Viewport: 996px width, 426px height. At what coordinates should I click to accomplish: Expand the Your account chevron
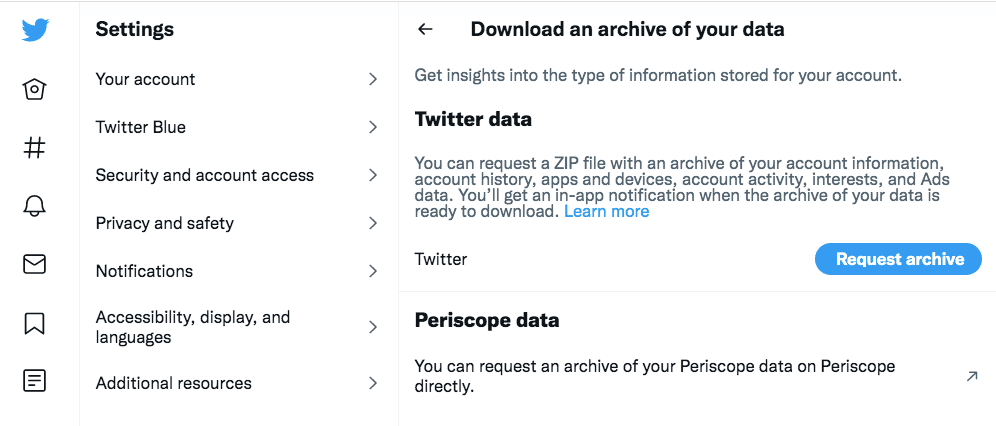point(373,79)
